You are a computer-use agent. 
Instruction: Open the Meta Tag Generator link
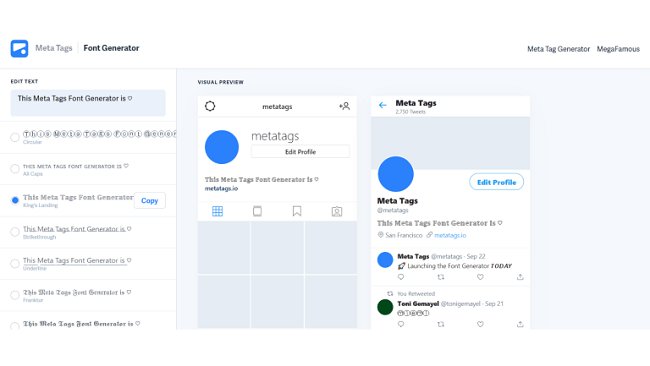558,49
